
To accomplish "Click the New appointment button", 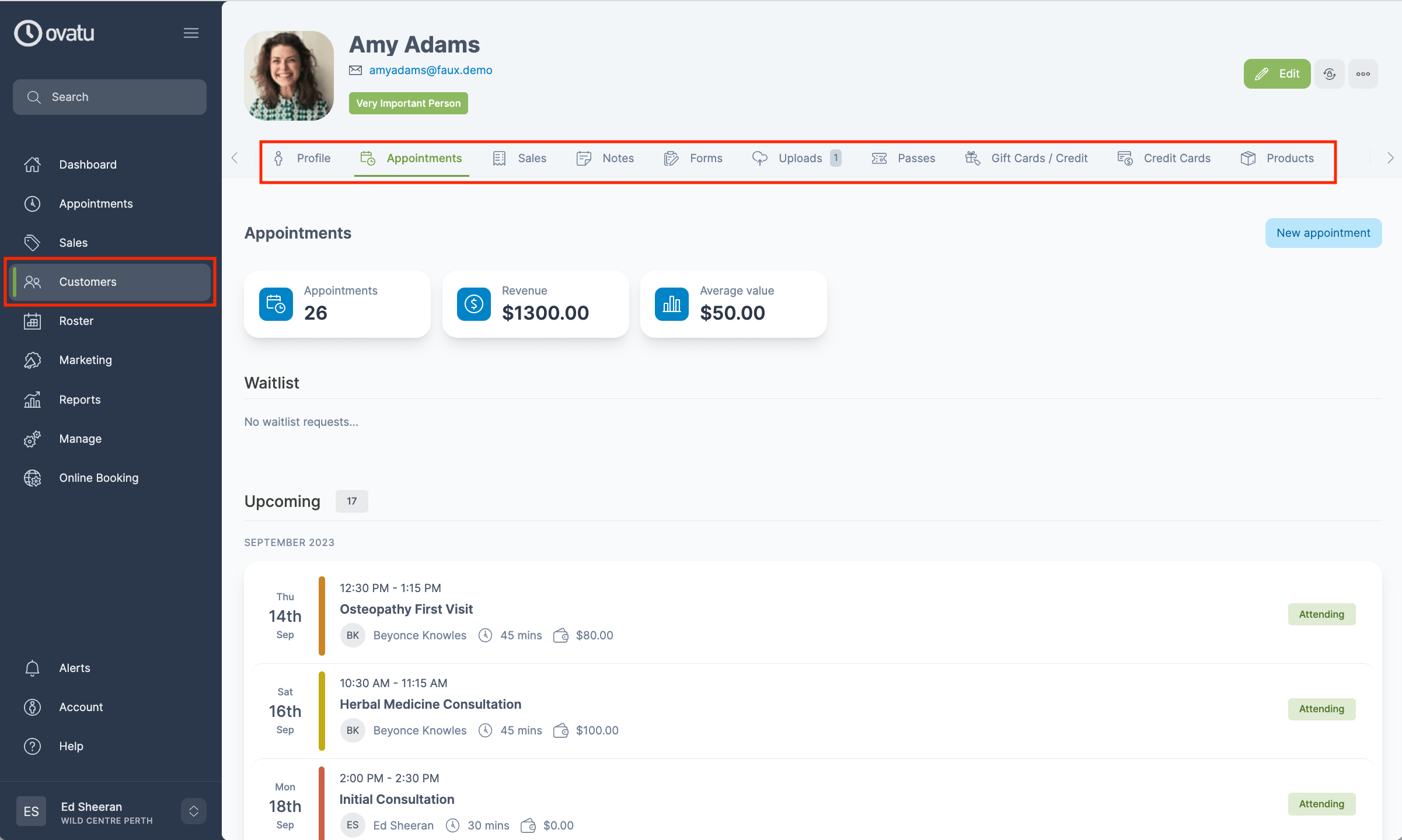I will (1323, 233).
